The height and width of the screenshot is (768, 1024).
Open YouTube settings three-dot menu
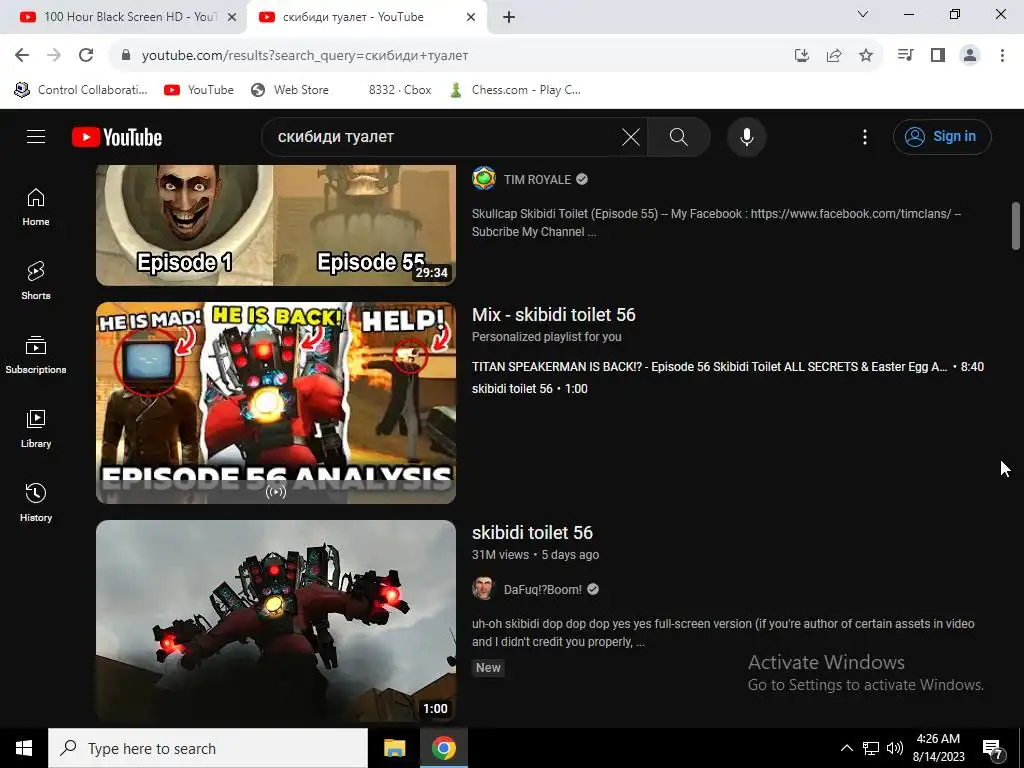pyautogui.click(x=865, y=137)
